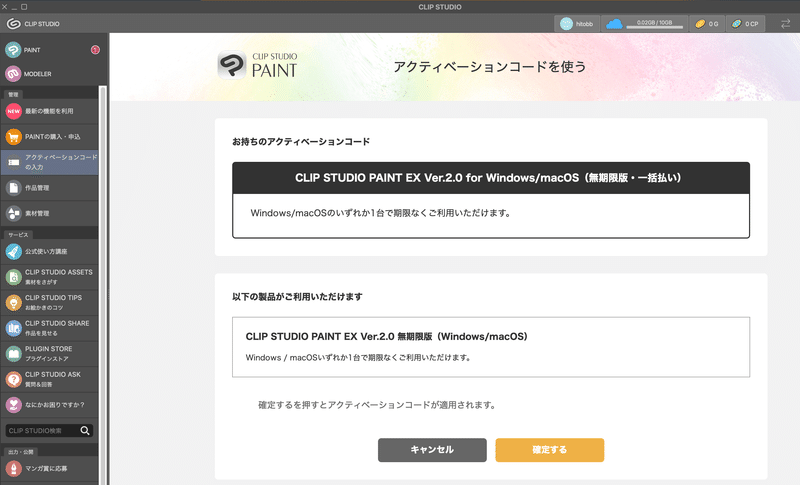Open the CLIP STUDIO ASSETS icon
Image resolution: width=800 pixels, height=485 pixels.
(13, 277)
